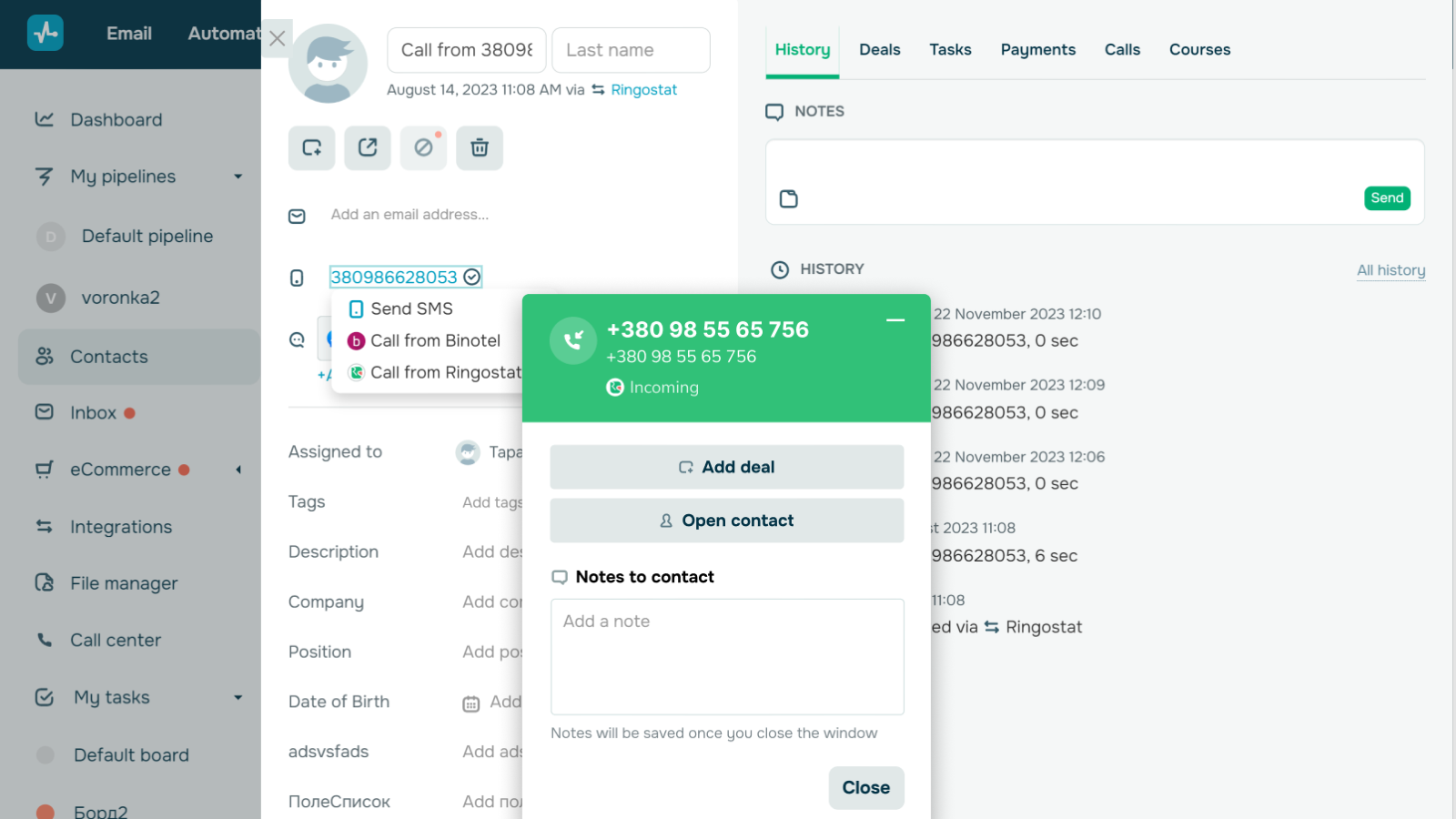The width and height of the screenshot is (1456, 819).
Task: Minimize the incoming call popup
Action: coord(895,320)
